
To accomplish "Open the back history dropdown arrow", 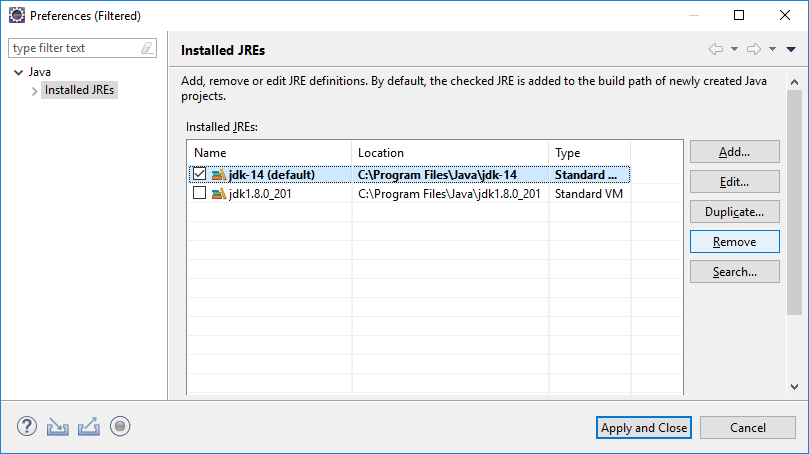I will 734,49.
